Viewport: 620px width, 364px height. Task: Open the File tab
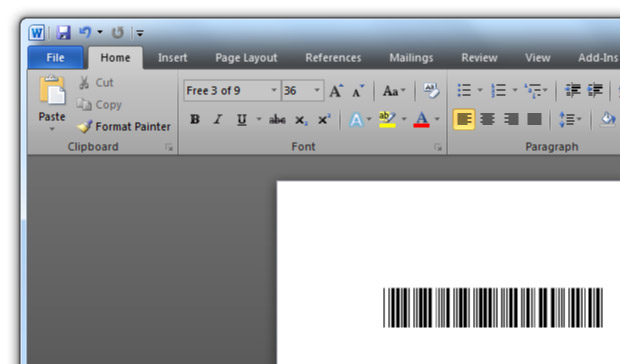coord(55,58)
